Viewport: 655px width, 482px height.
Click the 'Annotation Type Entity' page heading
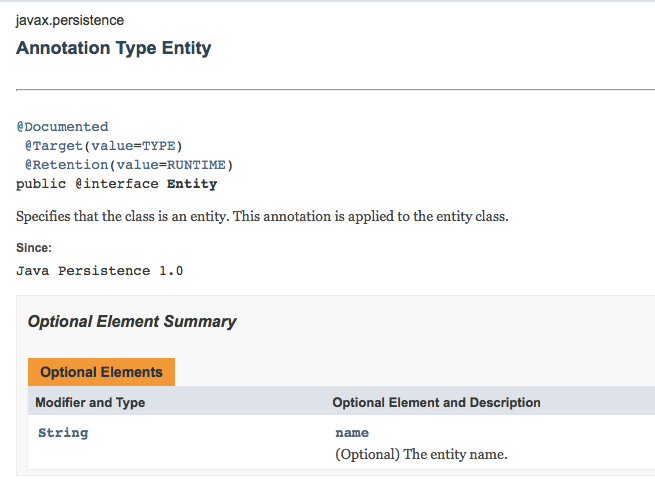(114, 48)
